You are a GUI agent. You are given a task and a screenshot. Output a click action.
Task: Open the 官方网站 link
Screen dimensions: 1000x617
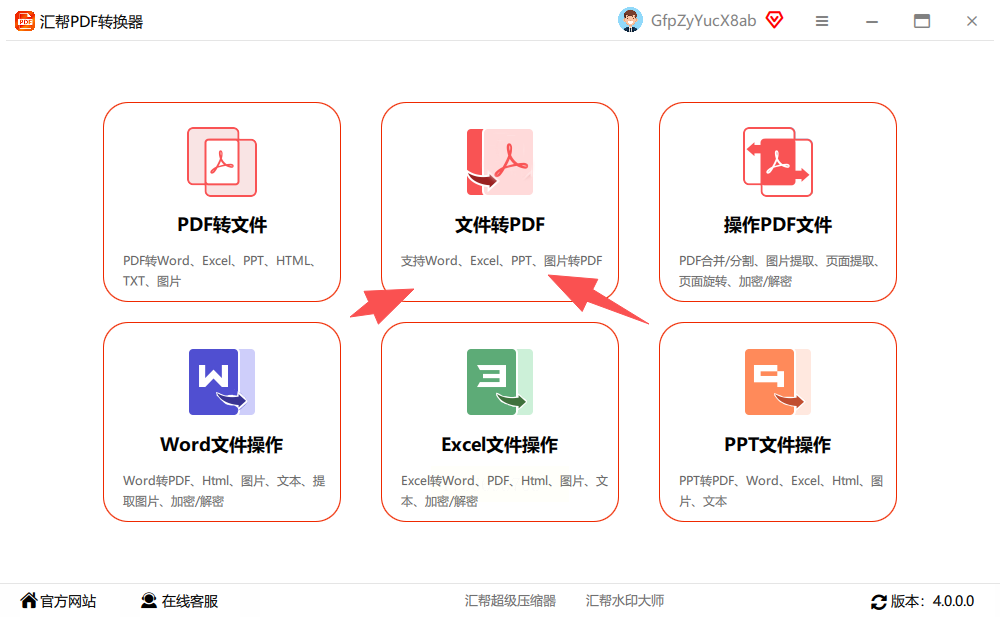pyautogui.click(x=68, y=601)
